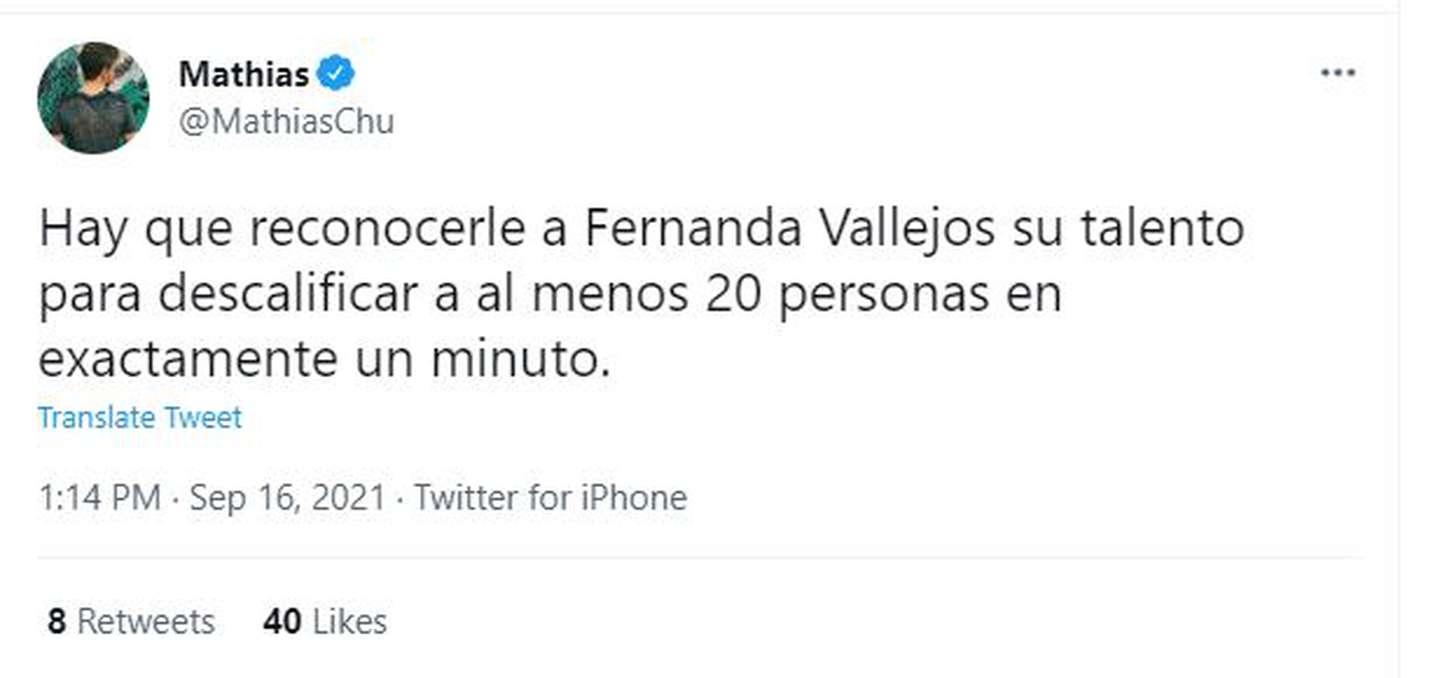The image size is (1440, 678).
Task: Open the 1:14 PM timestamp link
Action: 98,497
